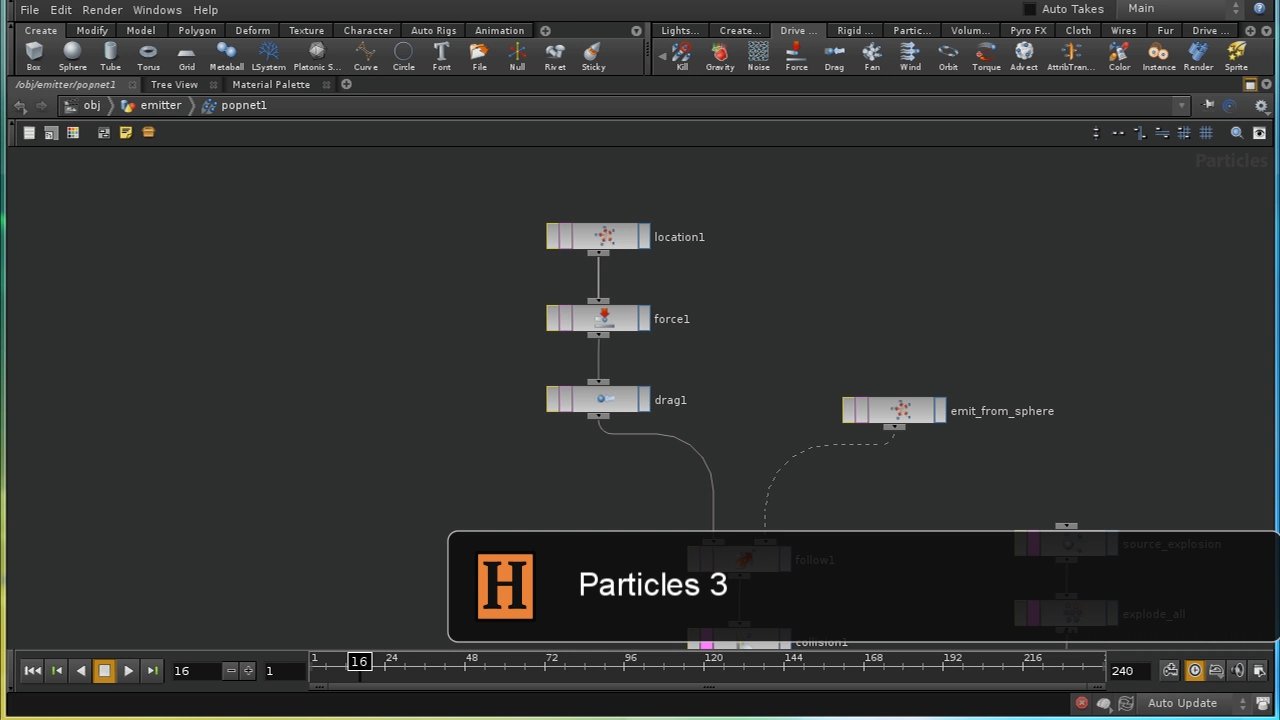The height and width of the screenshot is (720, 1280).
Task: Toggle audio playback in the playbar
Action: click(1237, 670)
